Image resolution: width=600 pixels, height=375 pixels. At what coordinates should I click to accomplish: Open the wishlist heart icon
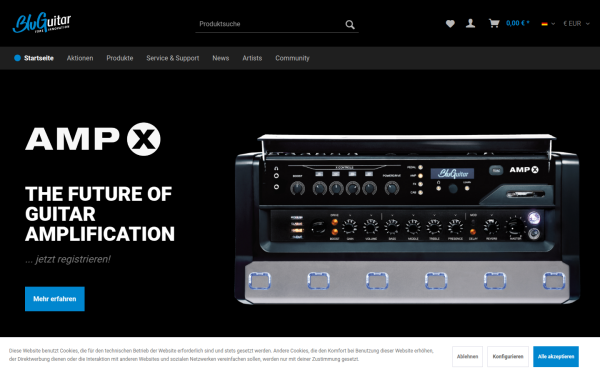coord(450,24)
